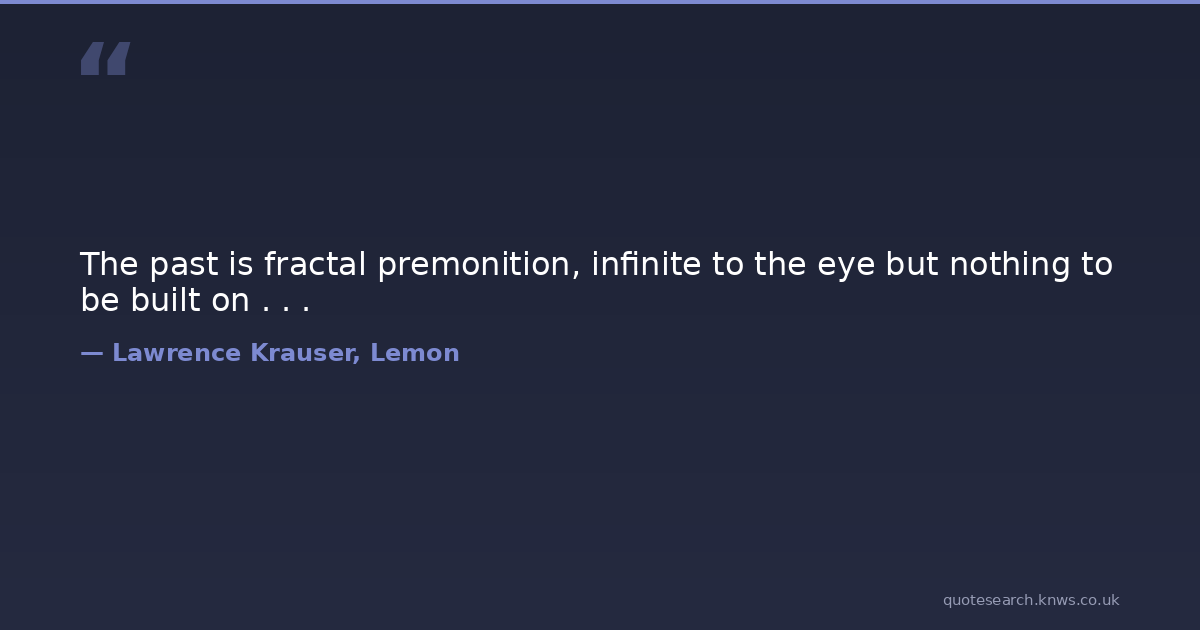Click the word "past" in the quote
The width and height of the screenshot is (1200, 630).
point(182,265)
